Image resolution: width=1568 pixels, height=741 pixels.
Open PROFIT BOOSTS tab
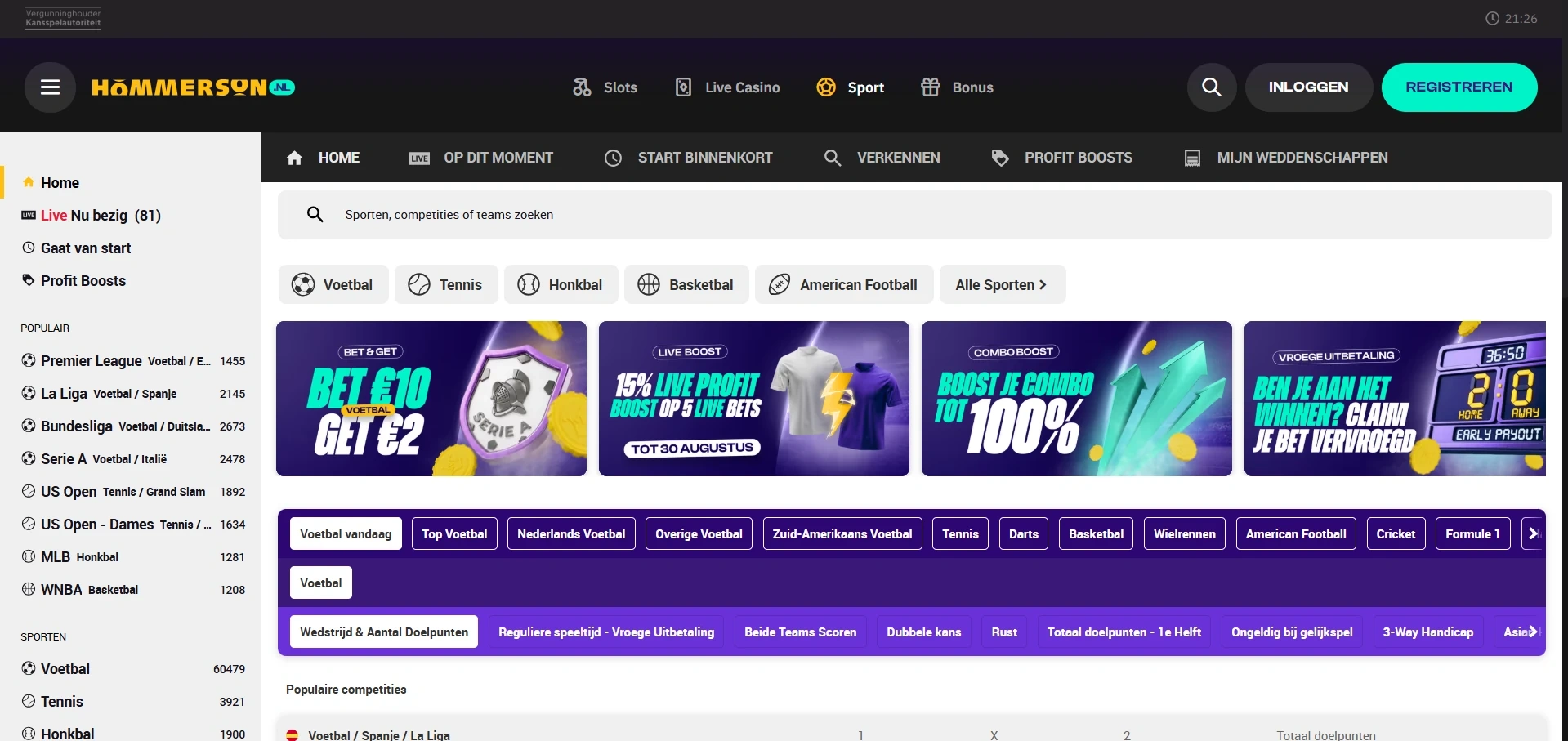tap(1061, 158)
